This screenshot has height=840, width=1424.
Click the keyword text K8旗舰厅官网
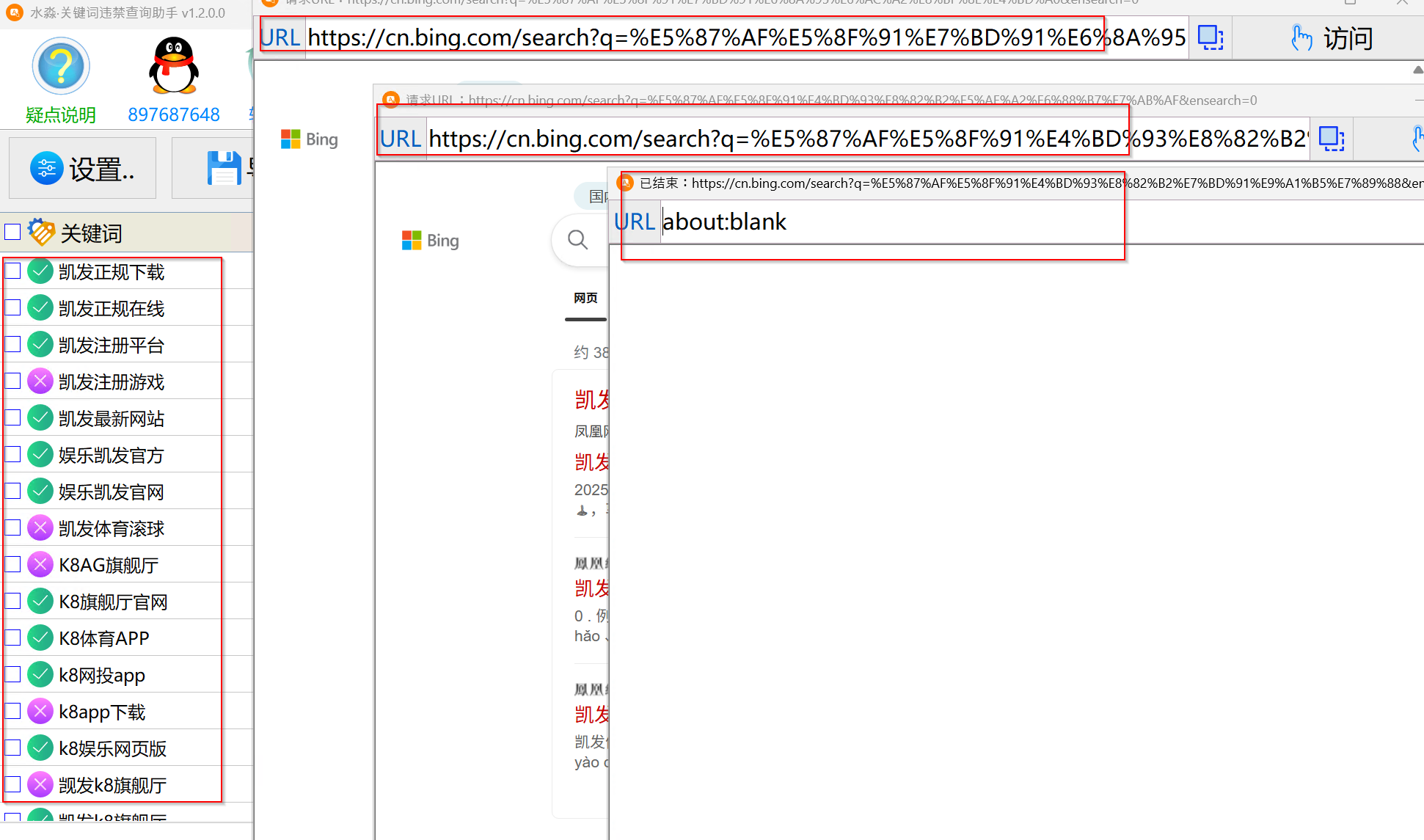(113, 602)
